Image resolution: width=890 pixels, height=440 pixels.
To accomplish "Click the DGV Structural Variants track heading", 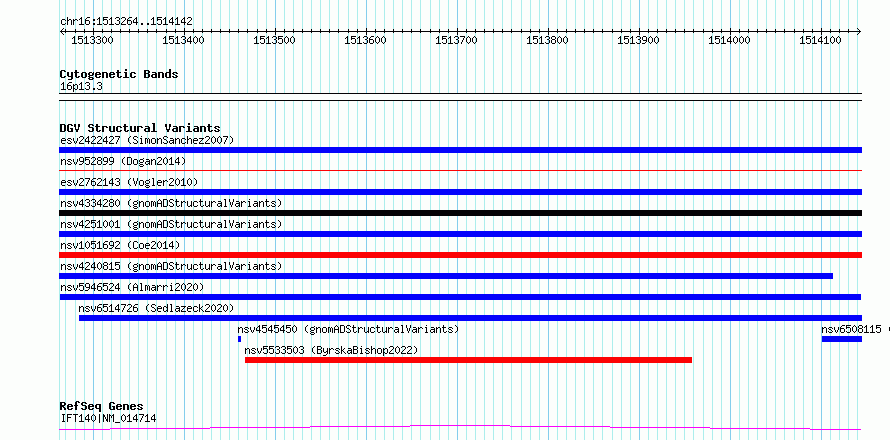I will 140,128.
